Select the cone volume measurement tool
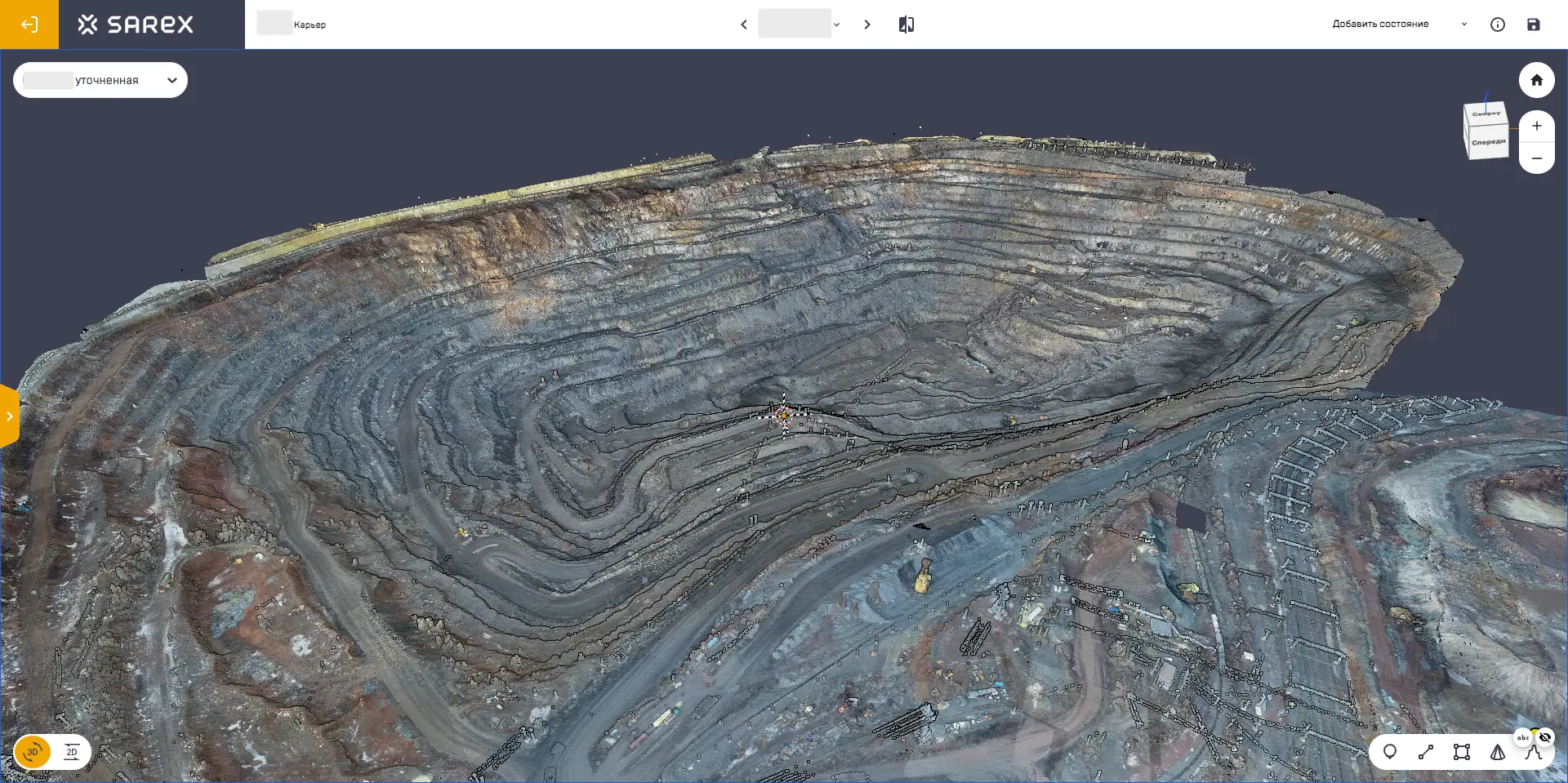 coord(1498,752)
